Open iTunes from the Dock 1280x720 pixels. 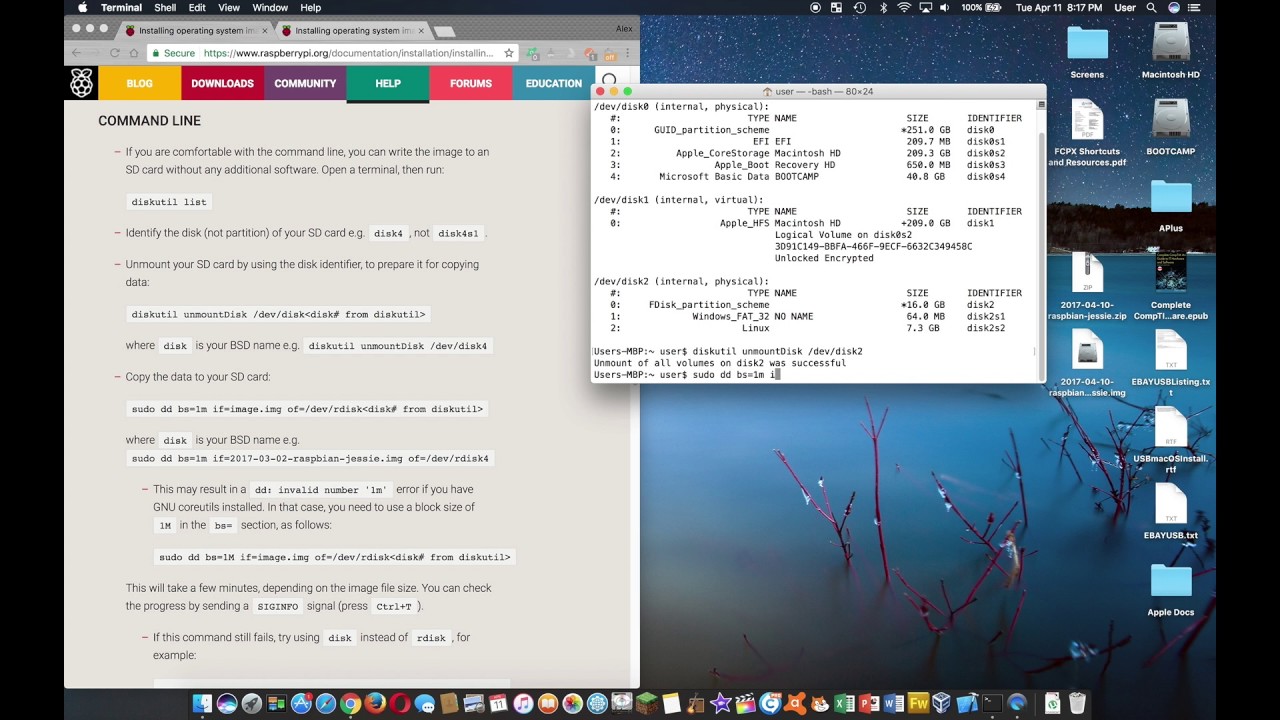(x=523, y=703)
